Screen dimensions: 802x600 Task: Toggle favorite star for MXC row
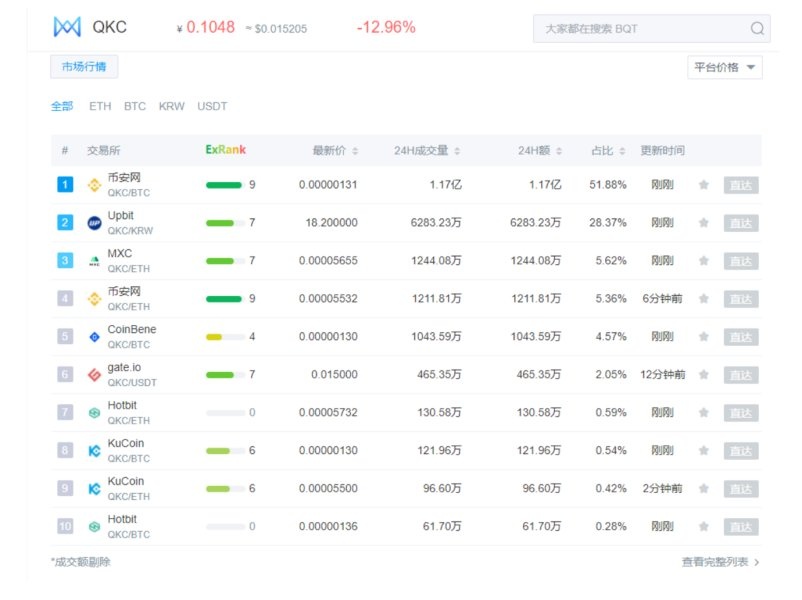(704, 261)
